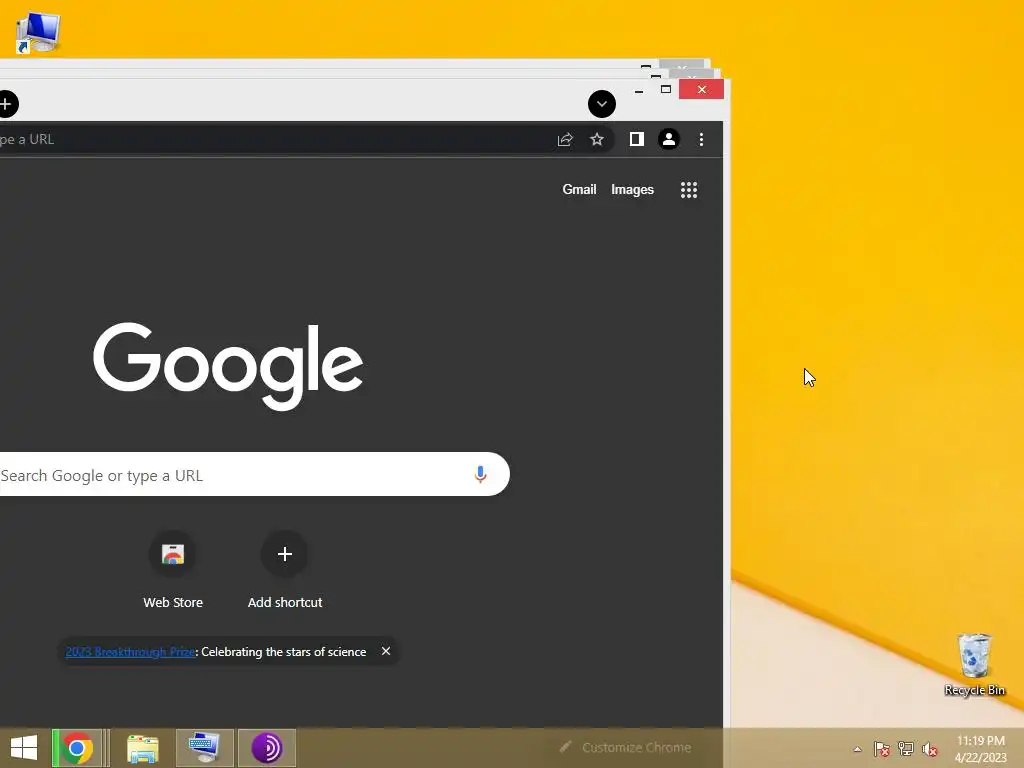This screenshot has height=768, width=1024.
Task: Open the tab search dropdown arrow
Action: click(601, 104)
